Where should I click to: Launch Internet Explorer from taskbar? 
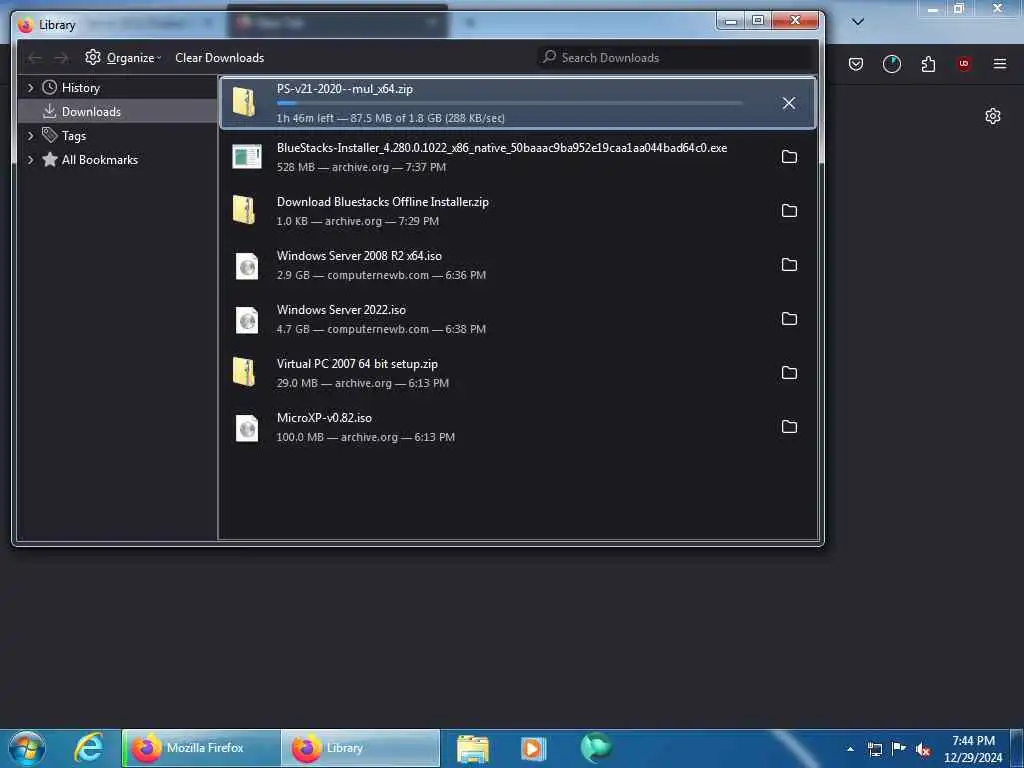pos(88,748)
